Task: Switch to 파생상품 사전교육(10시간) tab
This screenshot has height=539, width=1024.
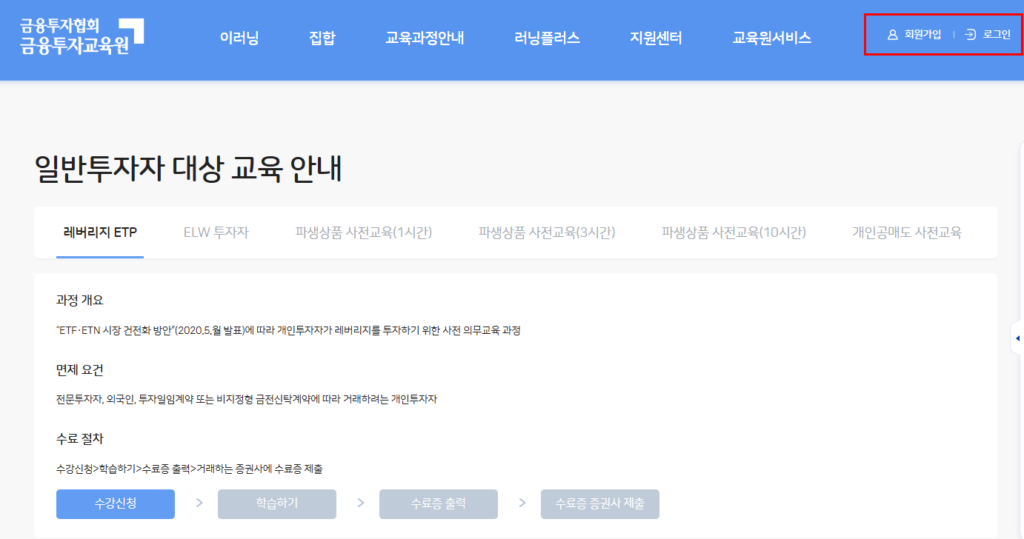Action: [733, 232]
